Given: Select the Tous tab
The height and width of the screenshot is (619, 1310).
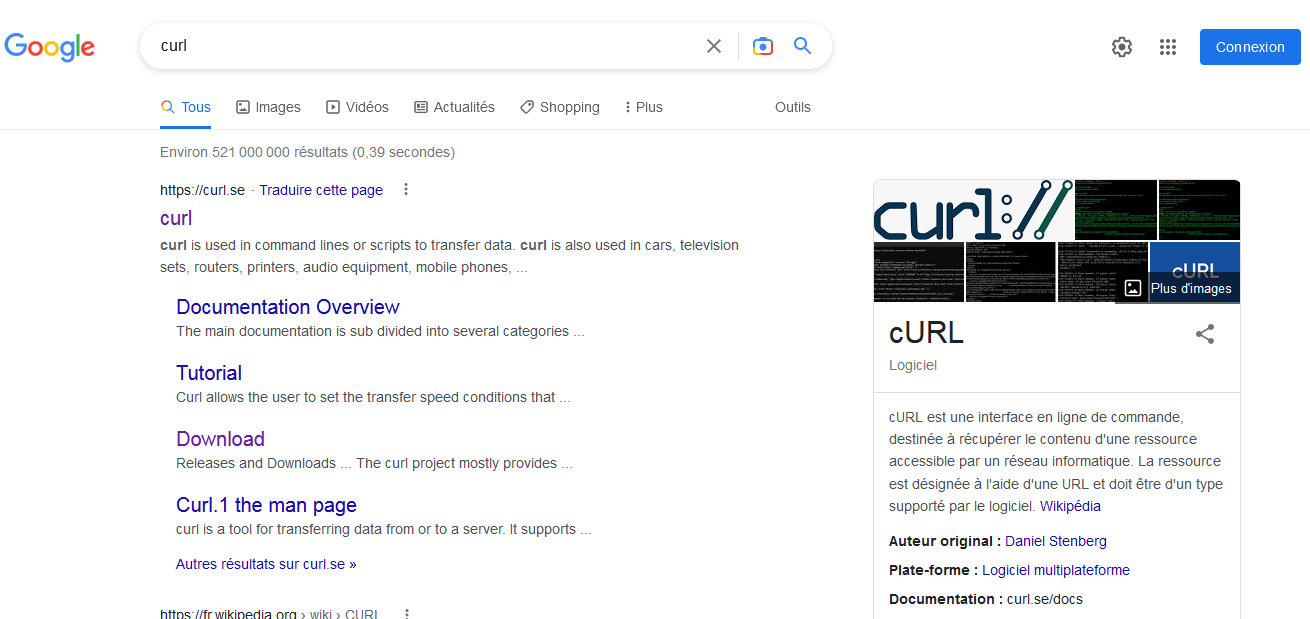Looking at the screenshot, I should click(186, 107).
